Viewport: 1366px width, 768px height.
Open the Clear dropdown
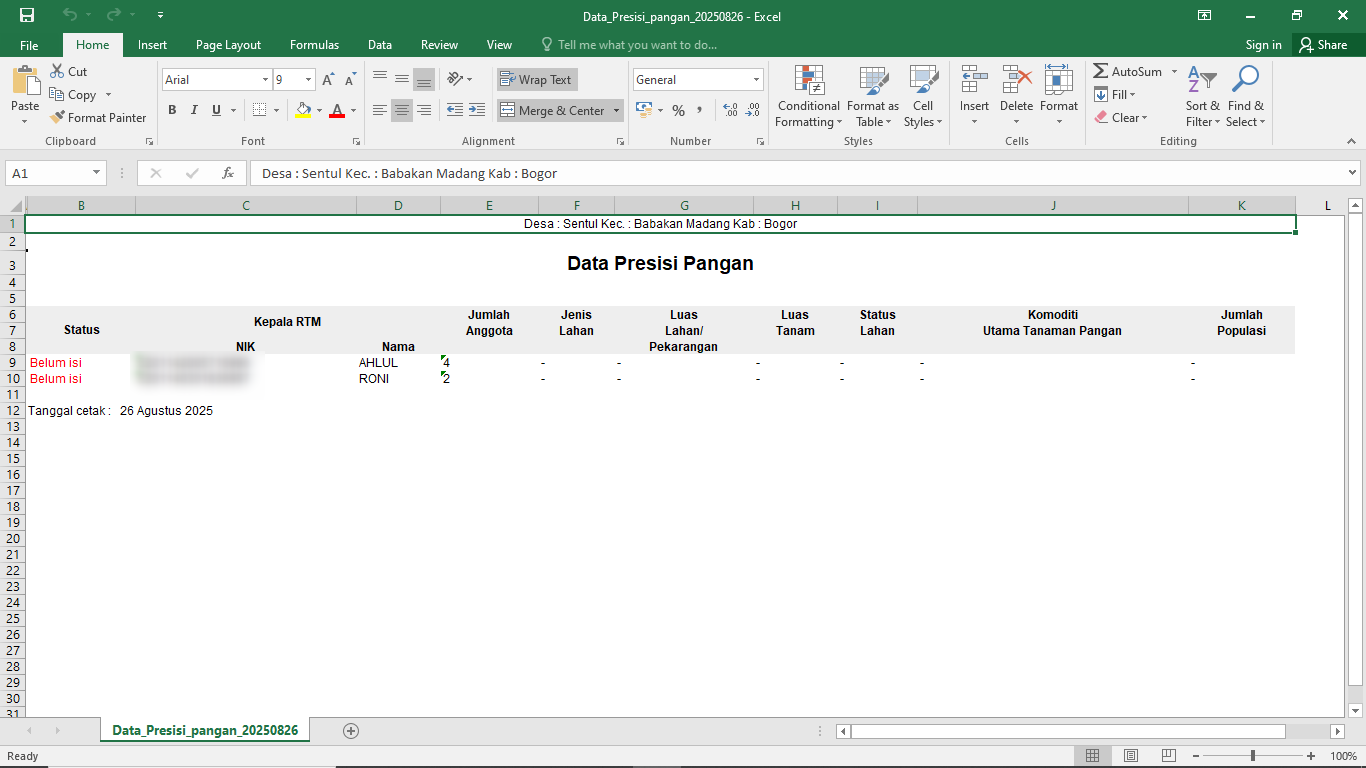tap(1121, 118)
